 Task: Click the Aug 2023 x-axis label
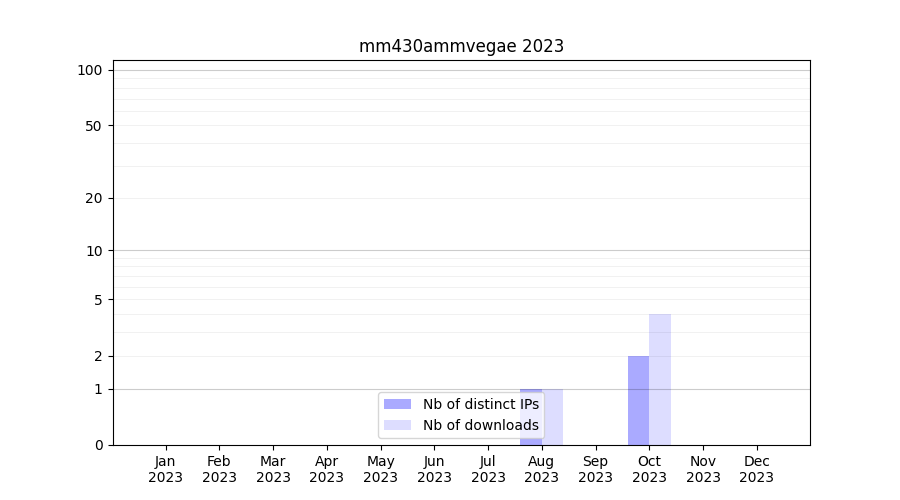click(x=541, y=469)
